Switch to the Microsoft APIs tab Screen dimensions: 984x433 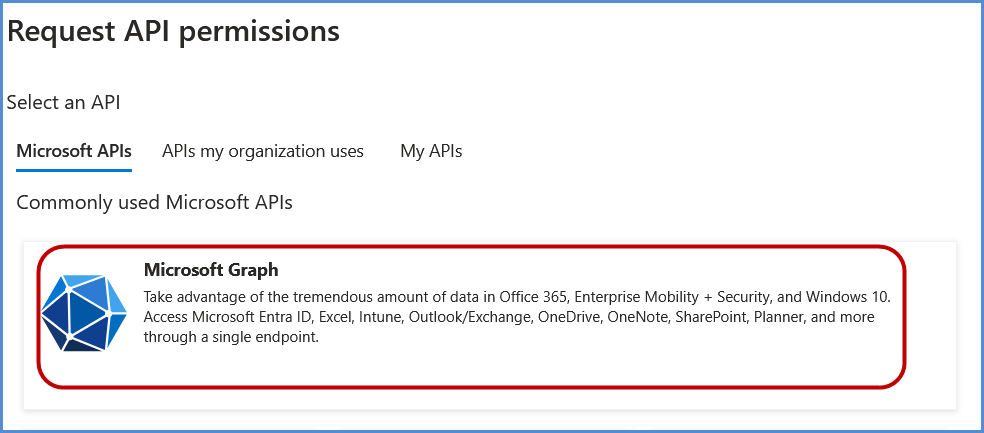pos(74,152)
